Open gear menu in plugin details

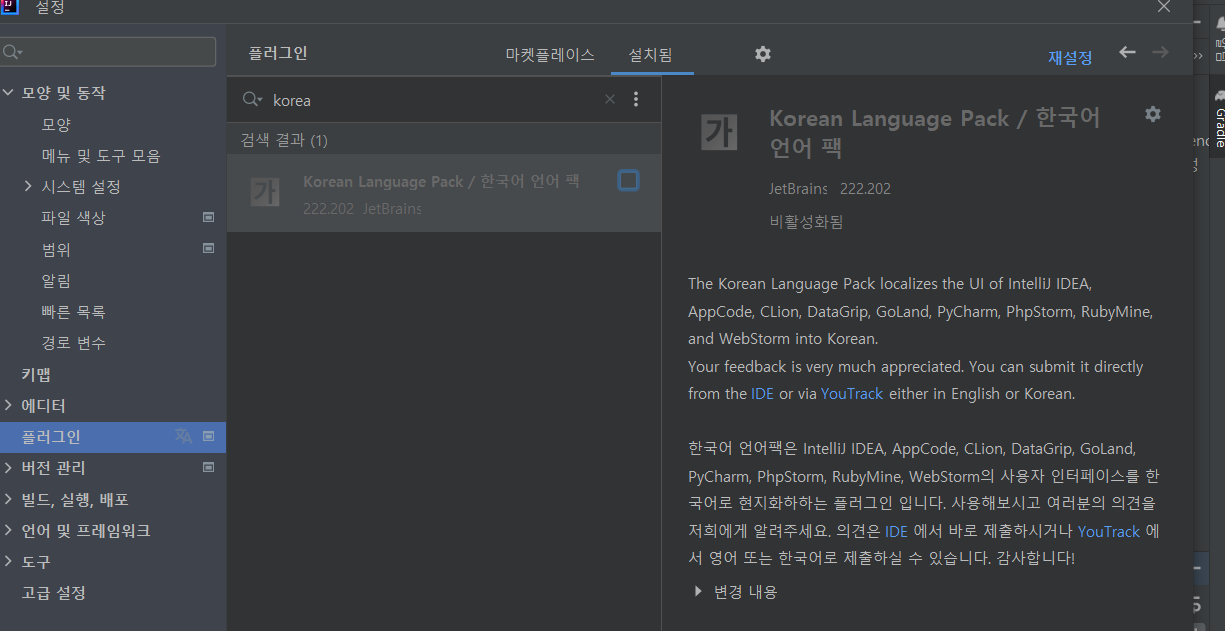[1153, 114]
